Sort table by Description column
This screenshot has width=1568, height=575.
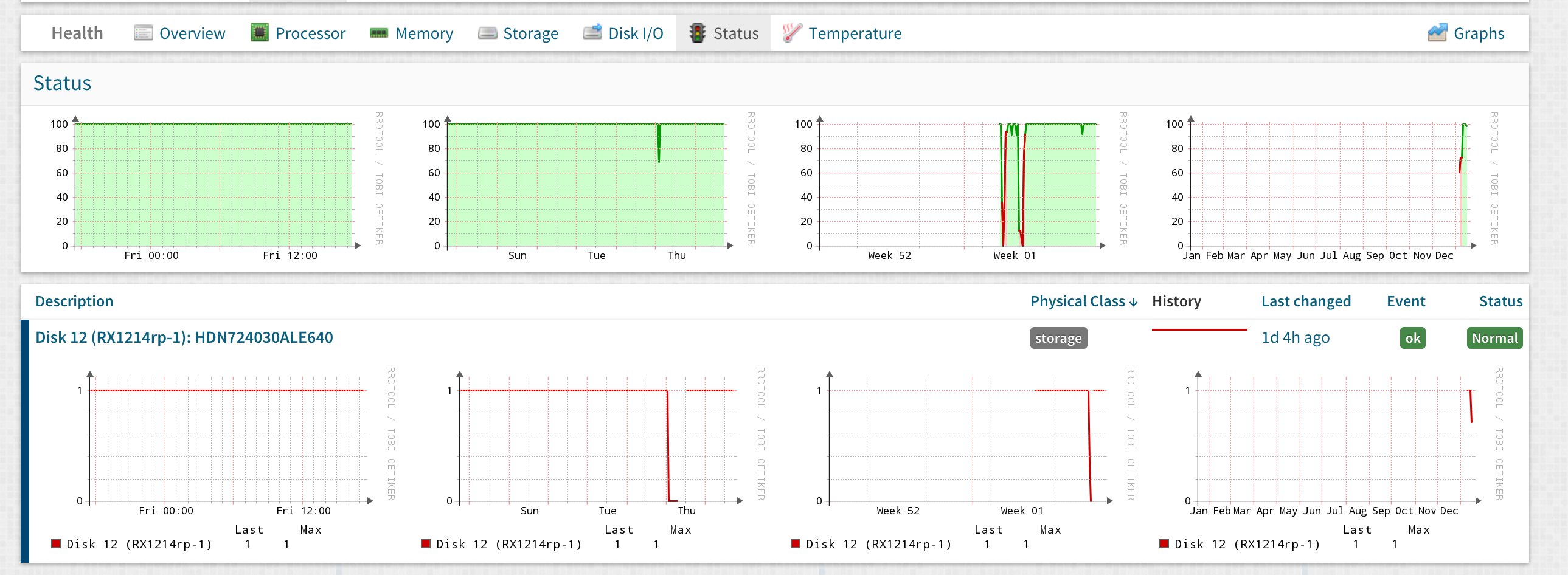(74, 301)
